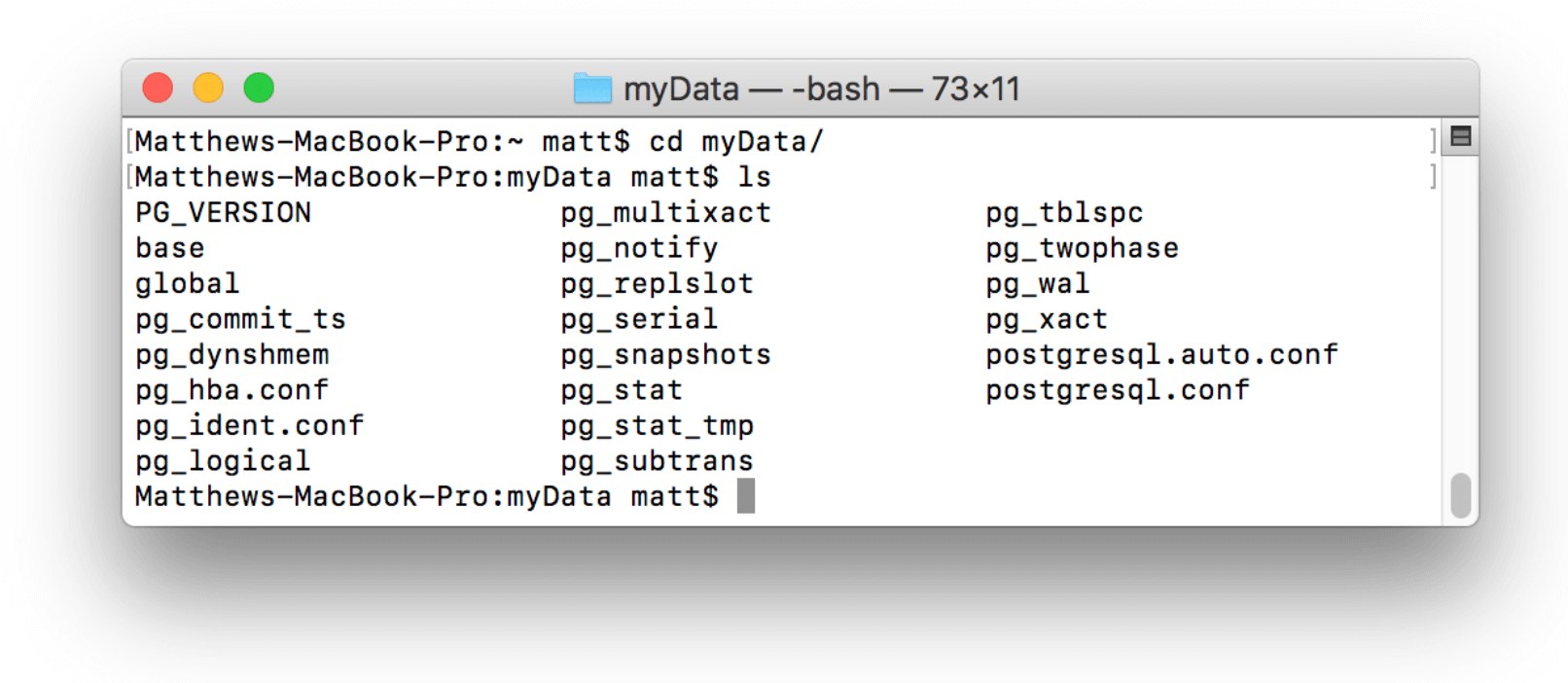1568x683 pixels.
Task: Click the postgresql.auto.conf entry
Action: point(1159,354)
